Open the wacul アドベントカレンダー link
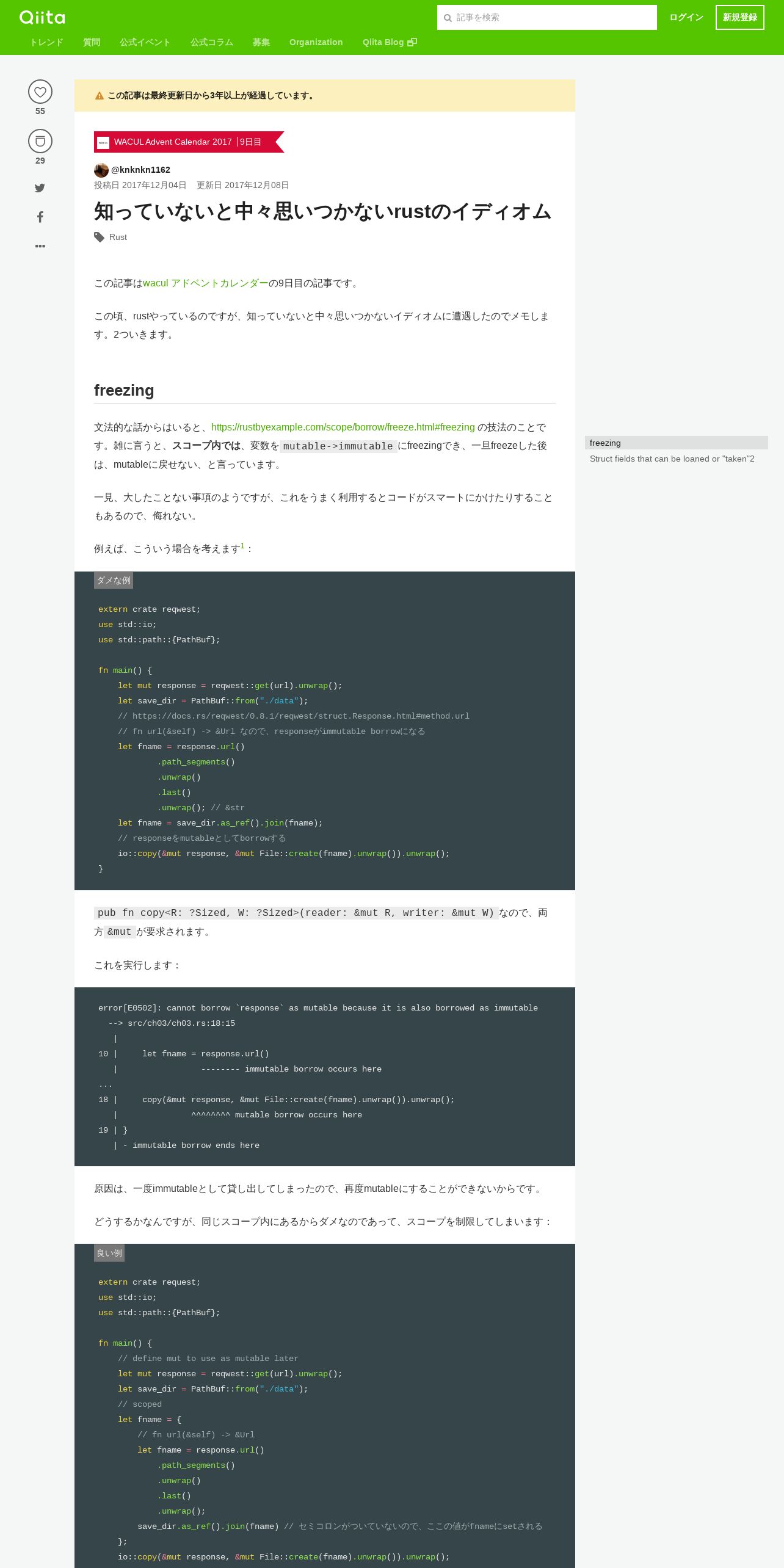This screenshot has height=1568, width=784. click(206, 283)
